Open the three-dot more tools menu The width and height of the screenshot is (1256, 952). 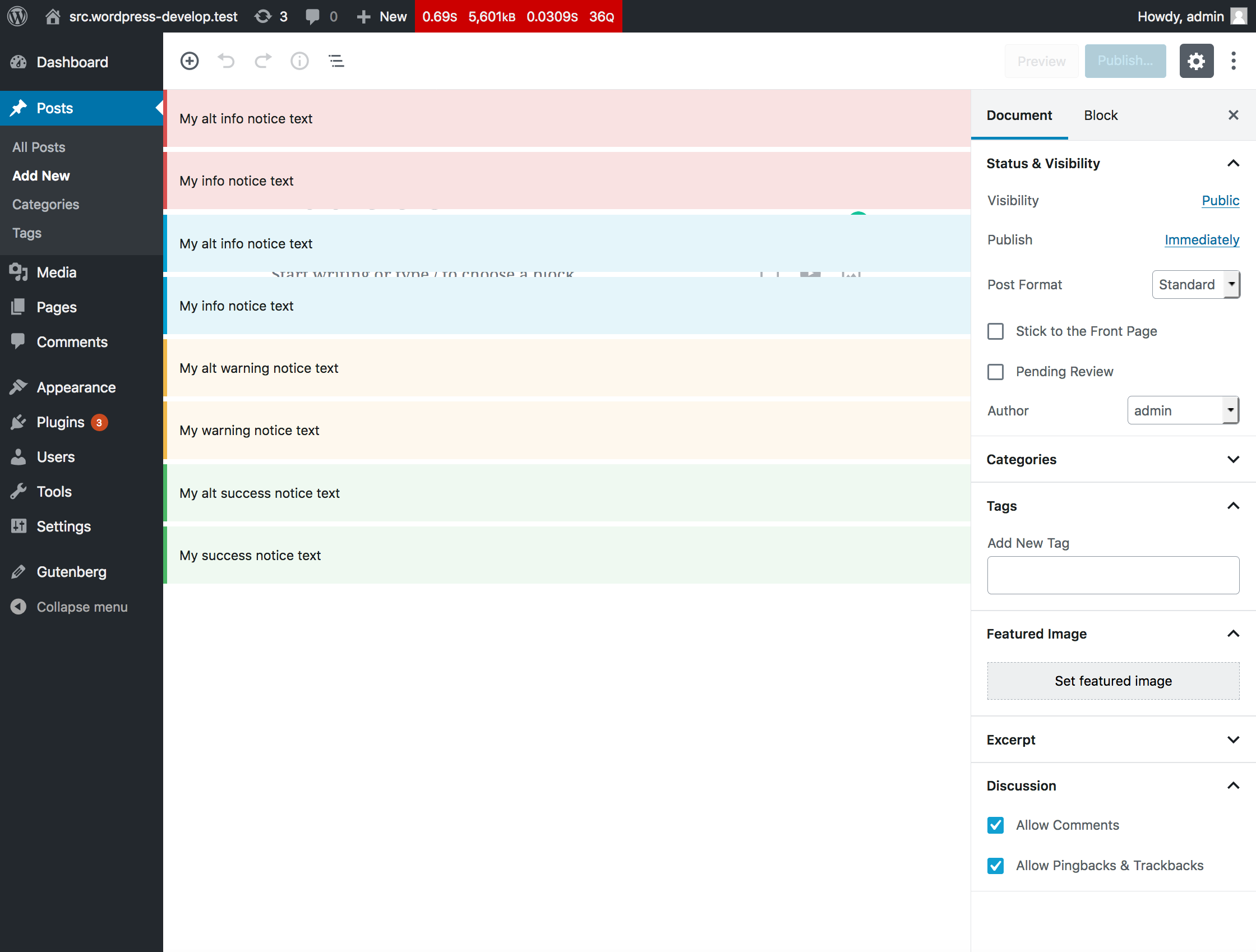(1233, 61)
